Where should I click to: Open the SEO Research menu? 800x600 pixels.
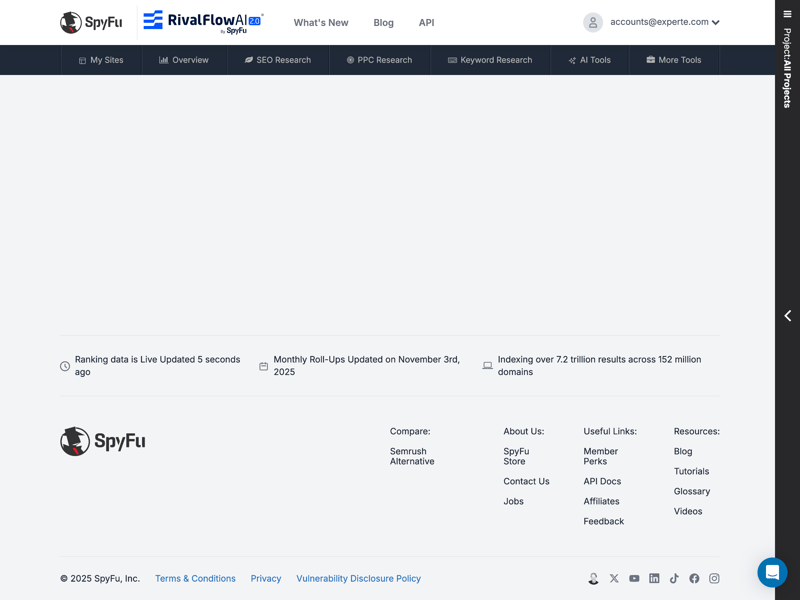coord(277,60)
